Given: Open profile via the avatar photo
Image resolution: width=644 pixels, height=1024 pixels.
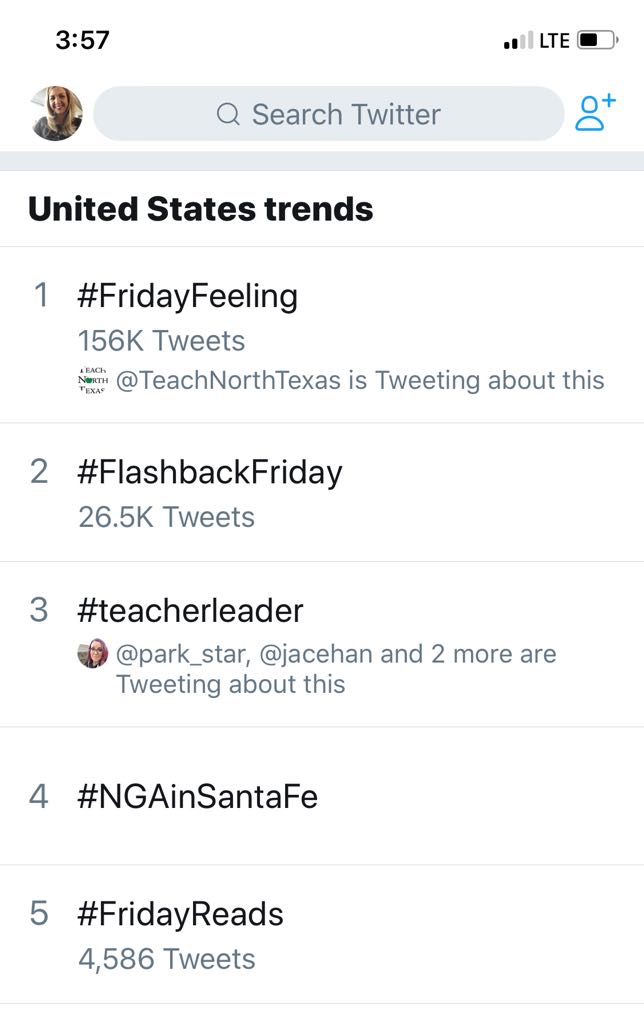Looking at the screenshot, I should [x=56, y=113].
